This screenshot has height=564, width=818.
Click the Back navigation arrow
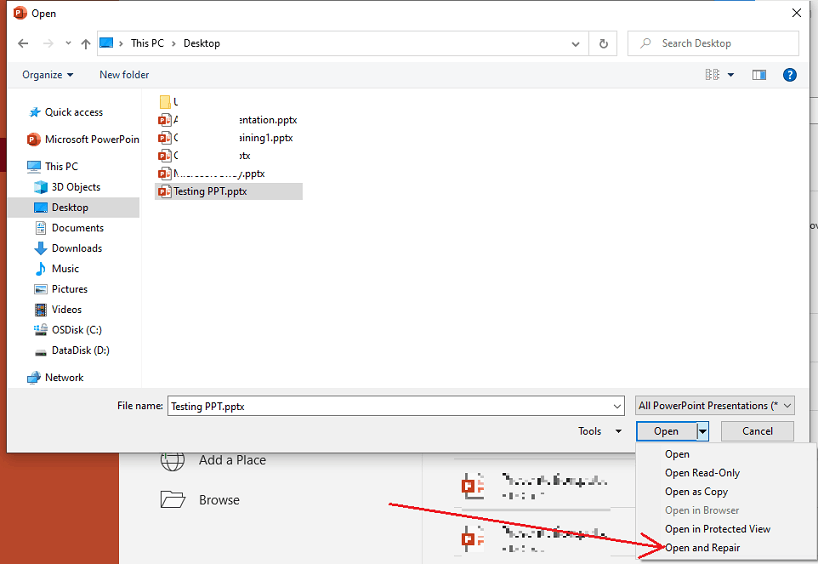[x=23, y=44]
